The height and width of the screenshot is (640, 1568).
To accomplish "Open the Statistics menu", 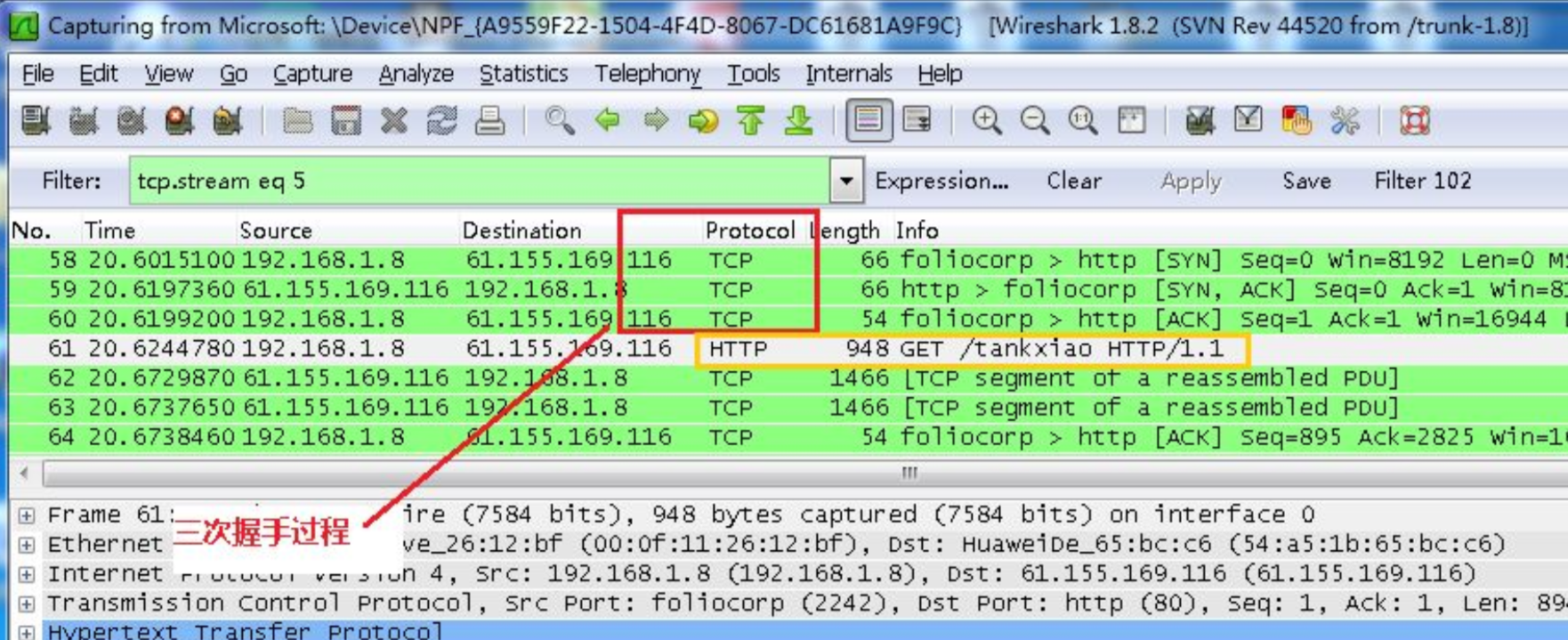I will [x=523, y=74].
